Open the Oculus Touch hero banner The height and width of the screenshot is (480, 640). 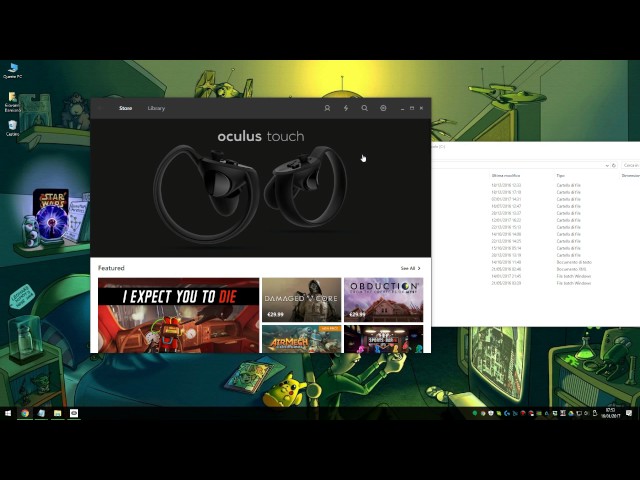[x=260, y=188]
